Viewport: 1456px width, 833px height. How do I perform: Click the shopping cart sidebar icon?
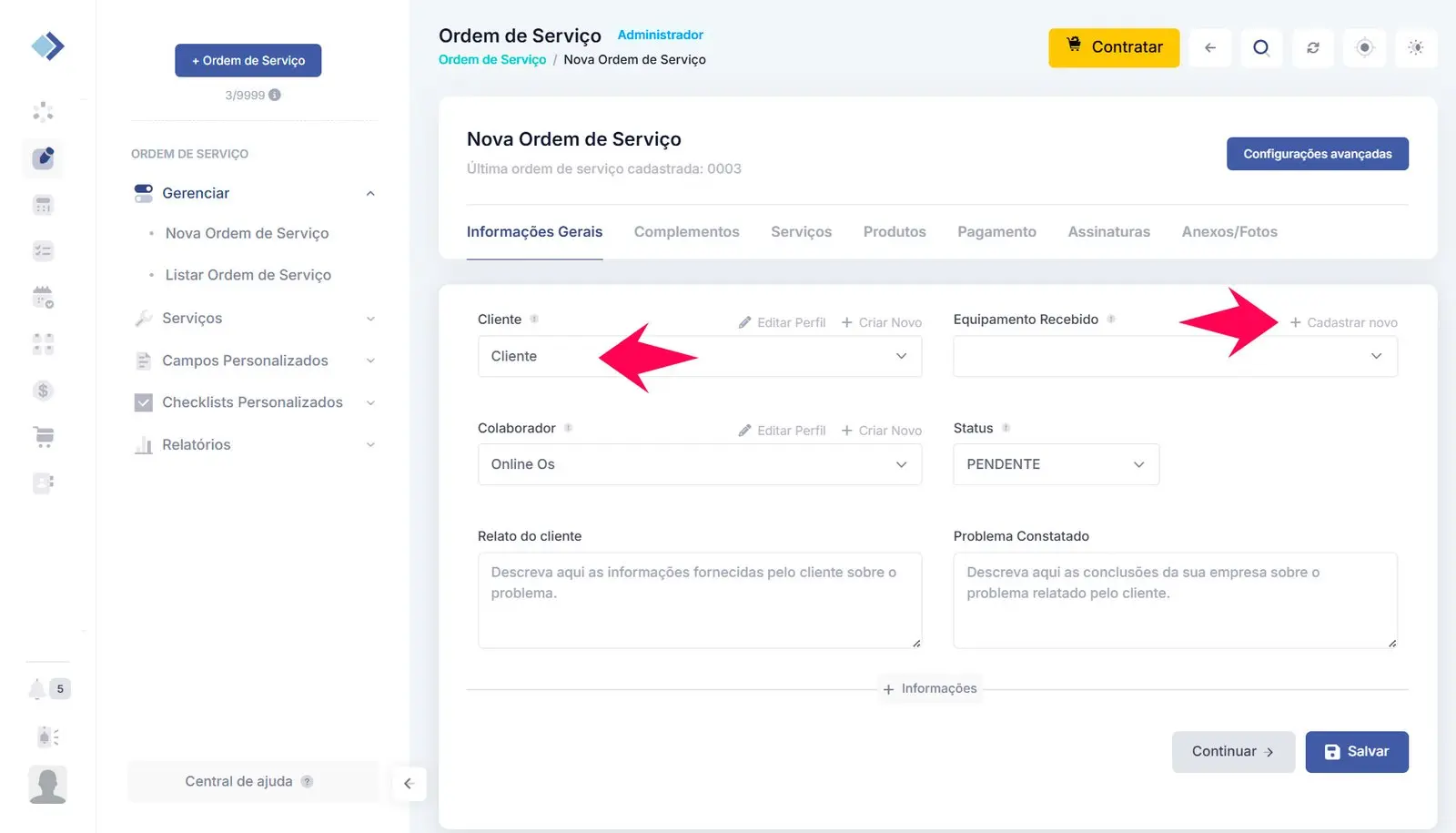pos(43,437)
